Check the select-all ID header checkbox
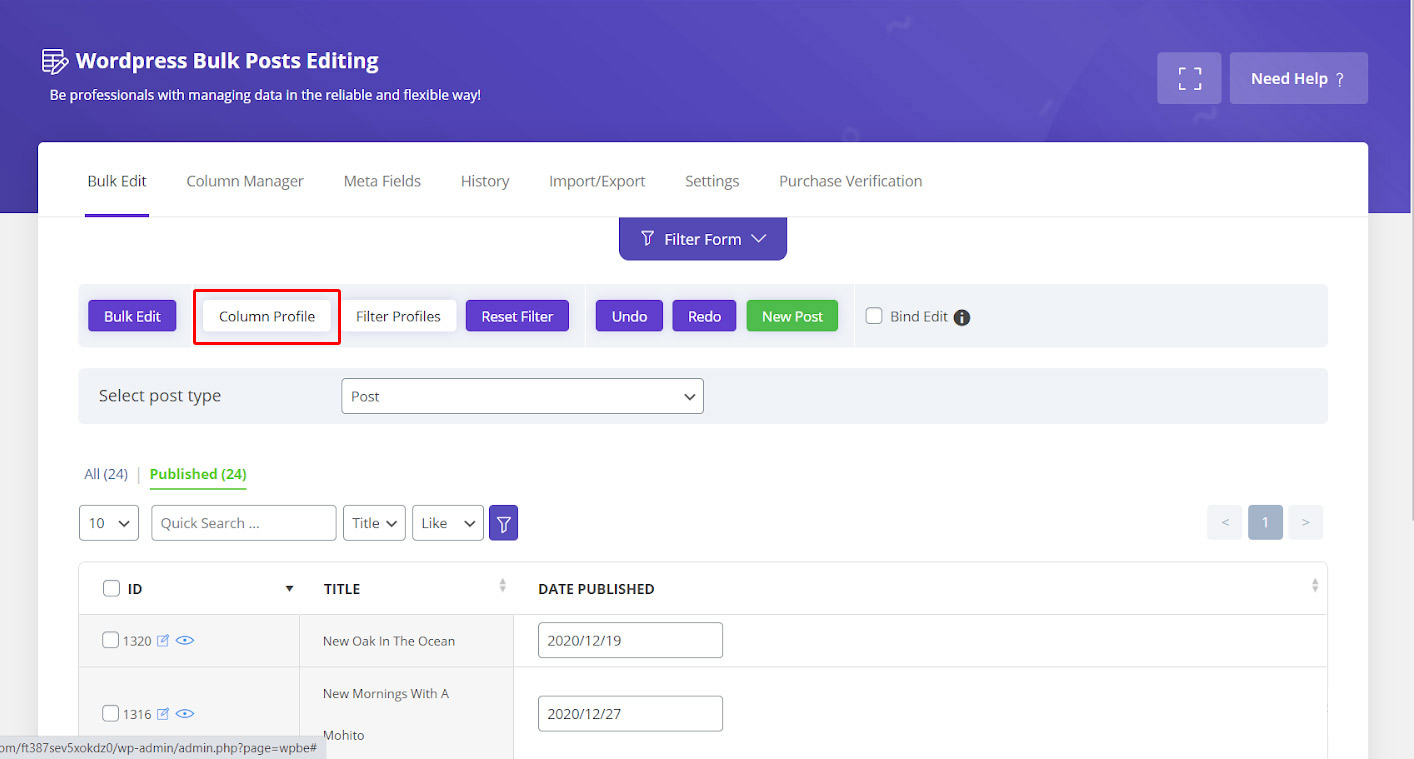The width and height of the screenshot is (1414, 759). (x=112, y=588)
